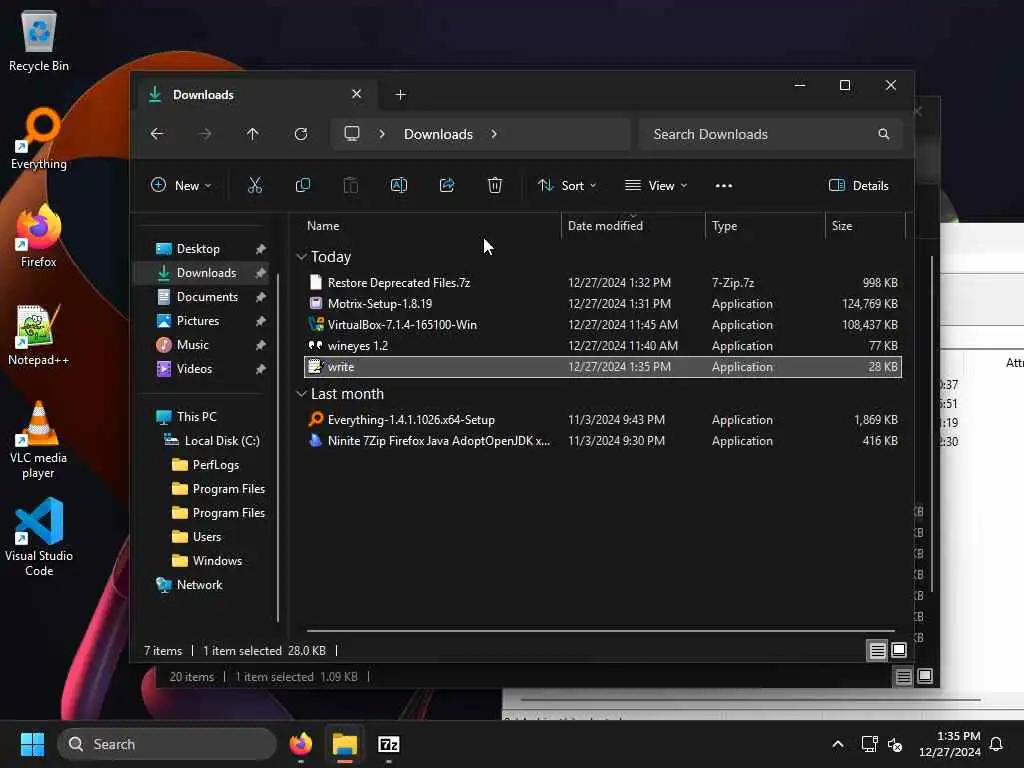Click the Search Downloads field
The image size is (1024, 768).
[771, 134]
